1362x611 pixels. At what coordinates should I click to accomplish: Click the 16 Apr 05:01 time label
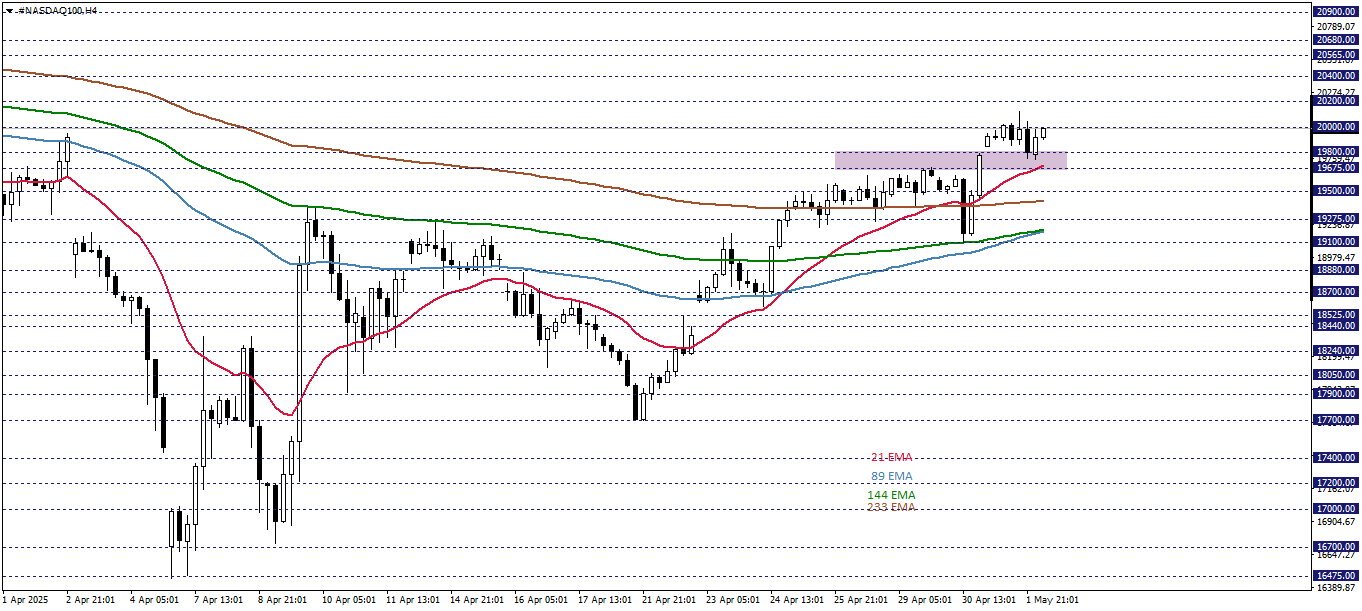point(541,600)
